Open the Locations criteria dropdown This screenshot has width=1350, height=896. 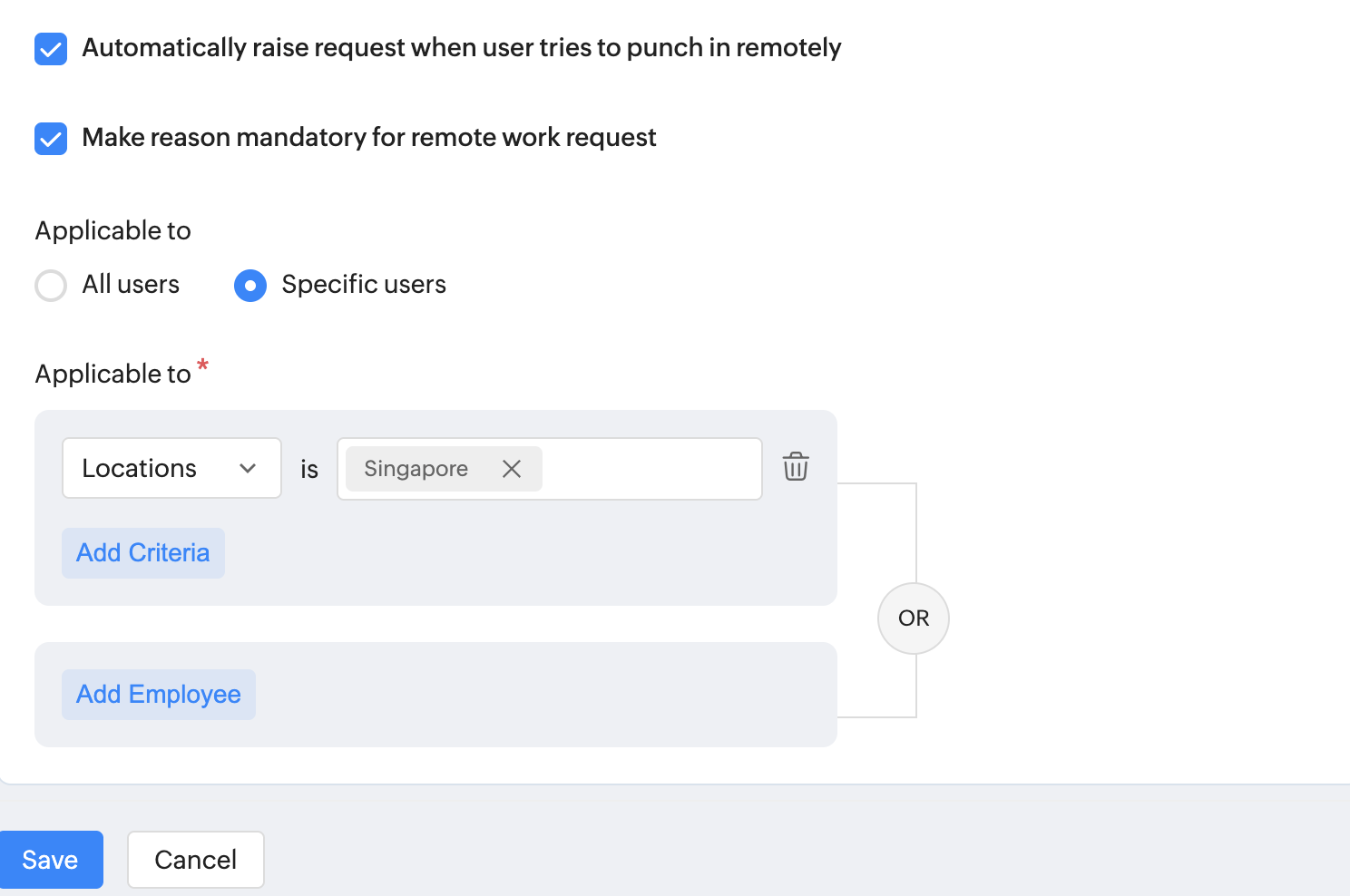[x=171, y=468]
